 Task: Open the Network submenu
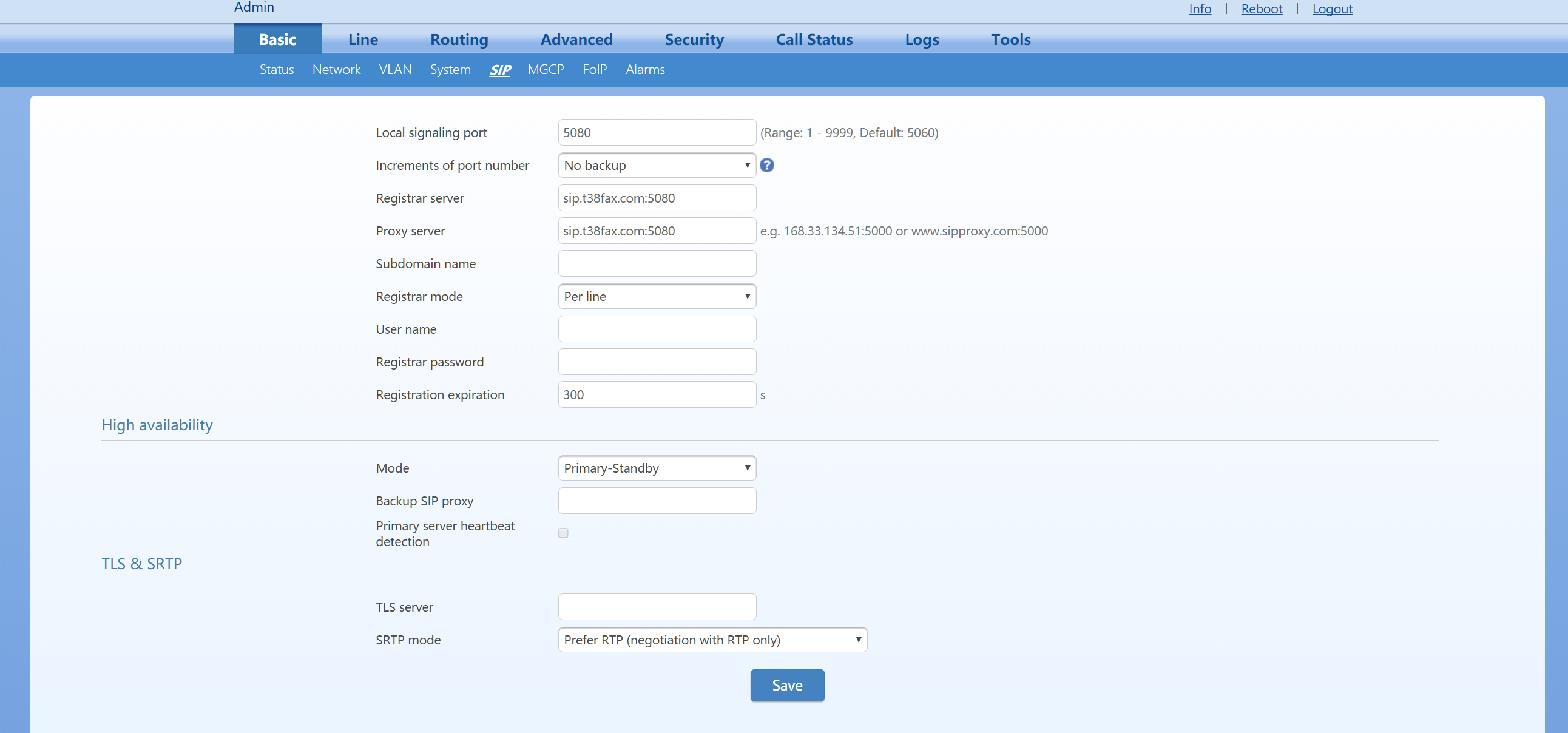point(336,69)
